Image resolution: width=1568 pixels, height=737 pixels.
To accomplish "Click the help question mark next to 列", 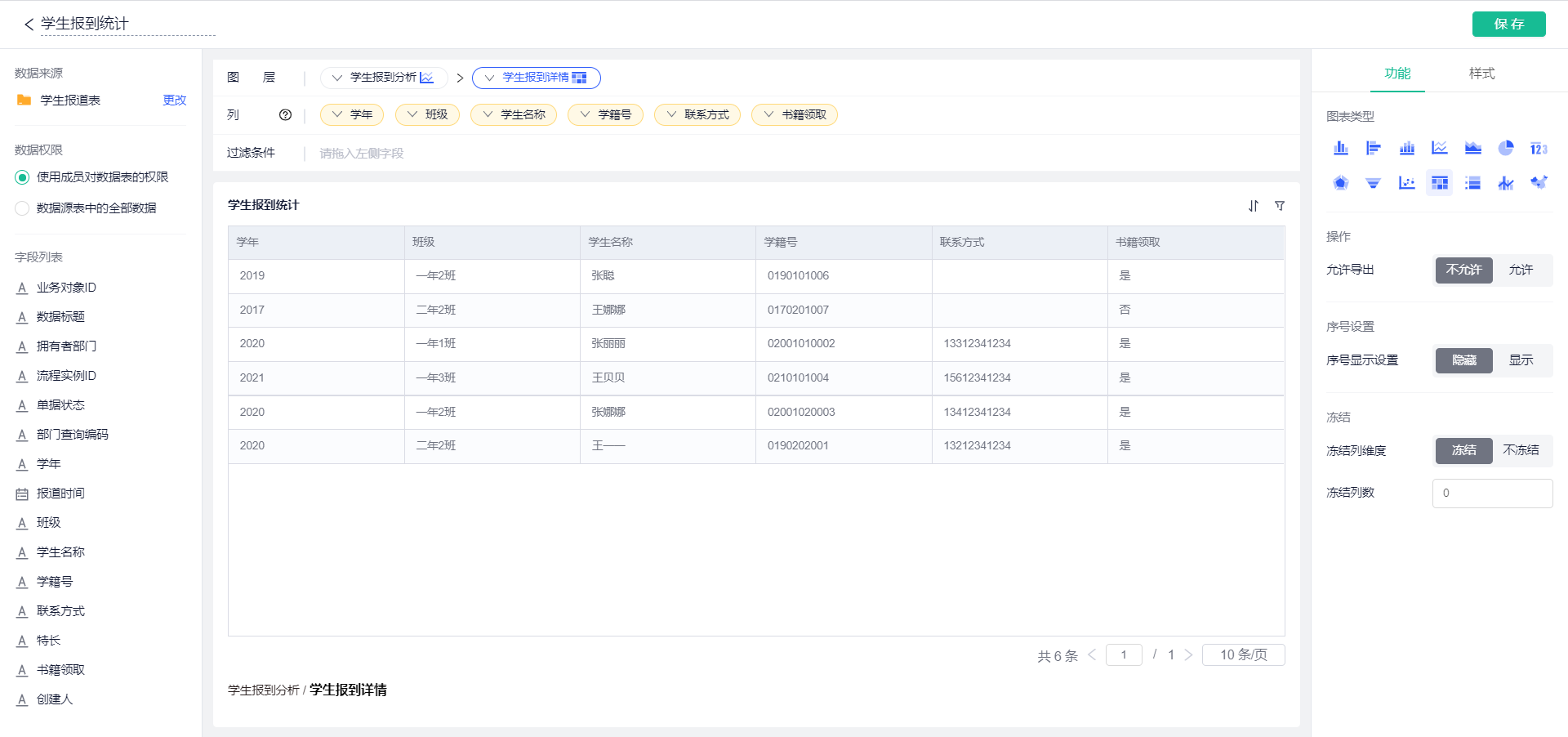I will point(285,115).
